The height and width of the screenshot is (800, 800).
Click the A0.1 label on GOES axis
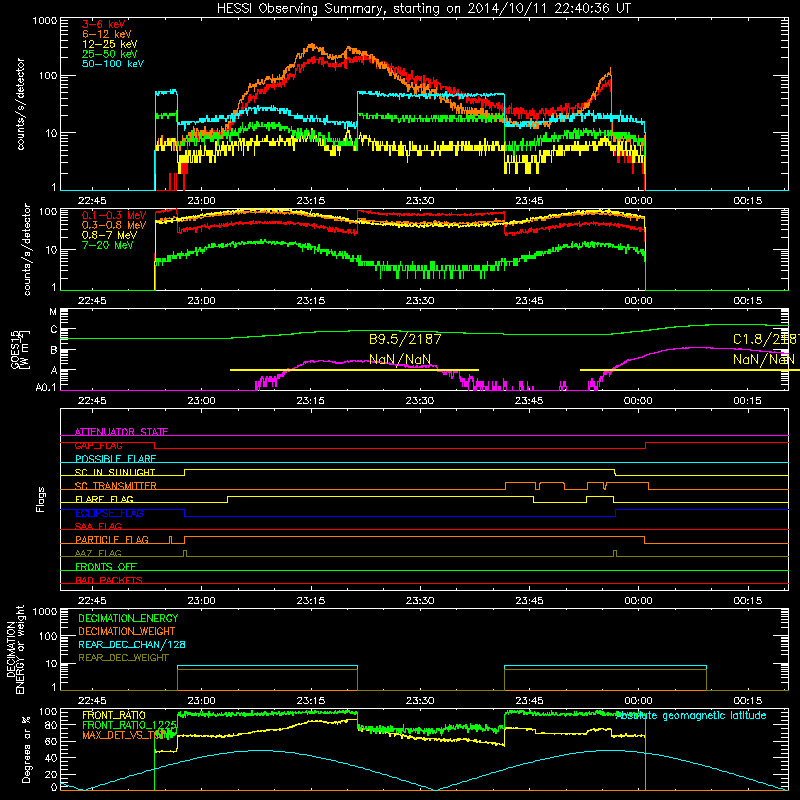click(46, 388)
